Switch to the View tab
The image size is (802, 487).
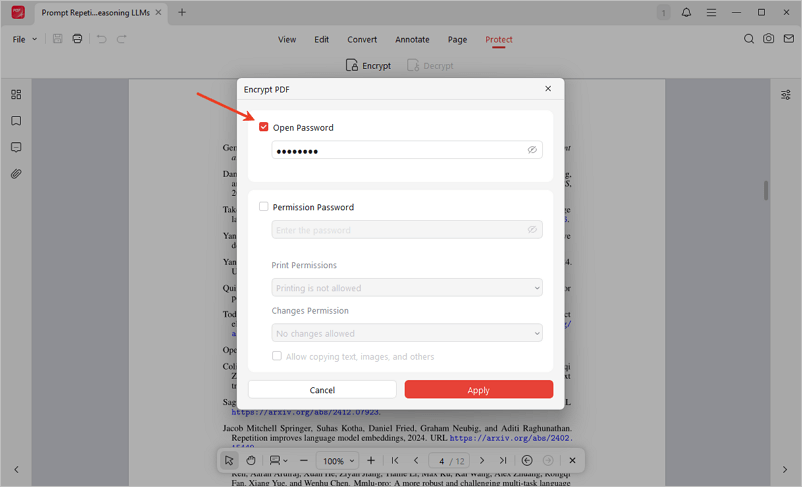[x=287, y=39]
